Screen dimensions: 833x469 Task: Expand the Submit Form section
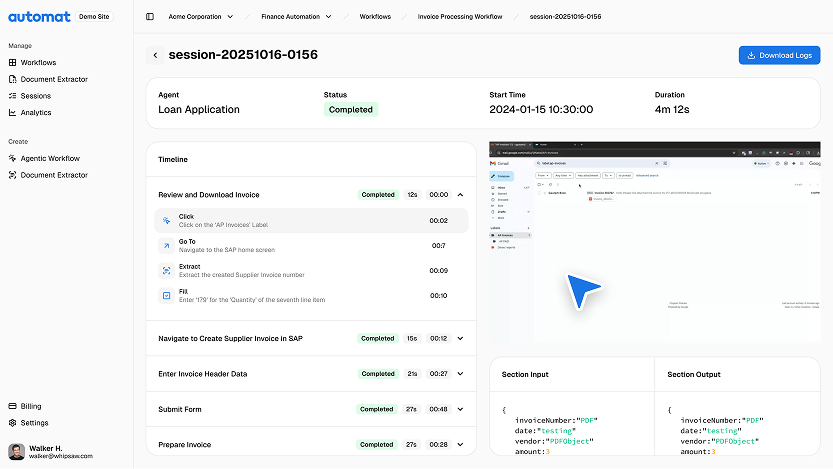click(x=460, y=410)
